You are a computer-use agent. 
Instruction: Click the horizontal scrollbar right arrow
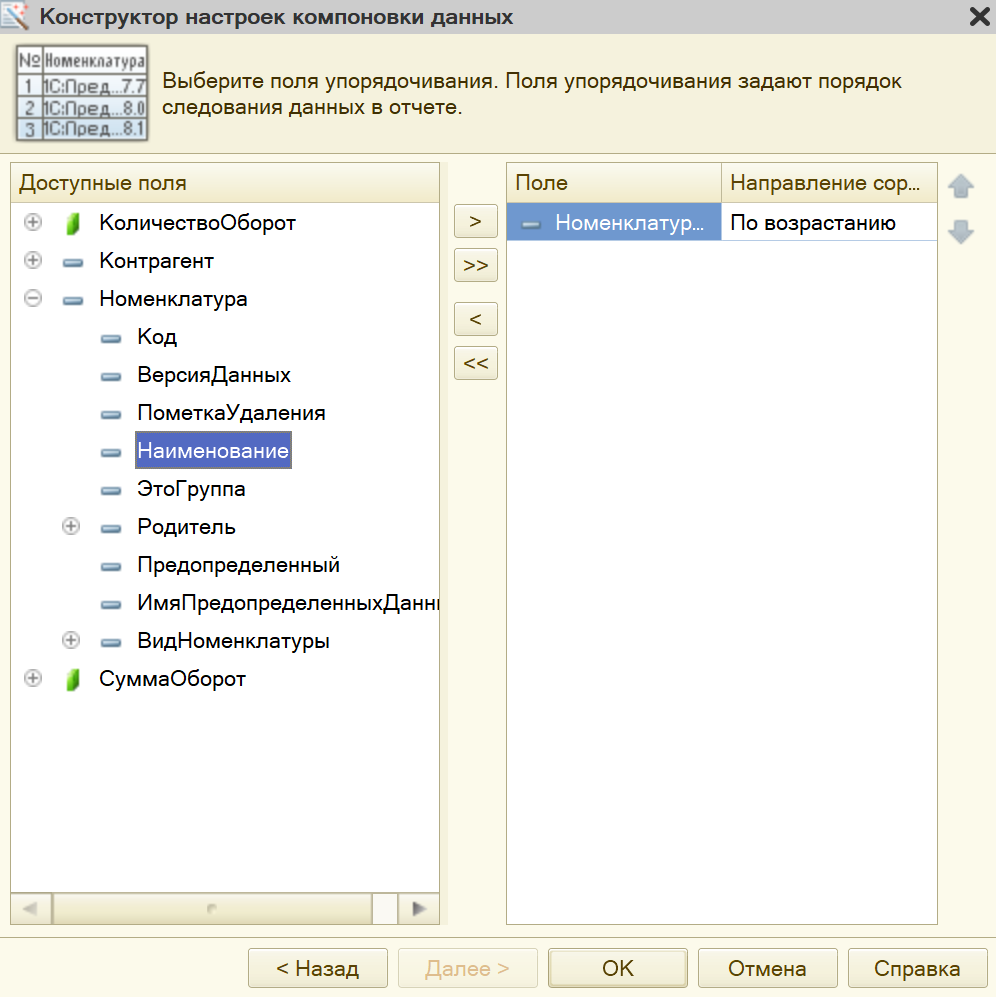tap(418, 908)
